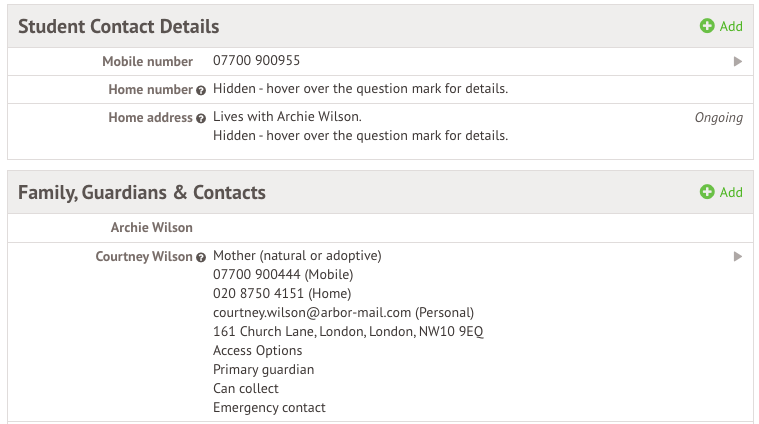Click the question mark icon next to Home number
Viewport: 759px width, 424px height.
pos(201,91)
